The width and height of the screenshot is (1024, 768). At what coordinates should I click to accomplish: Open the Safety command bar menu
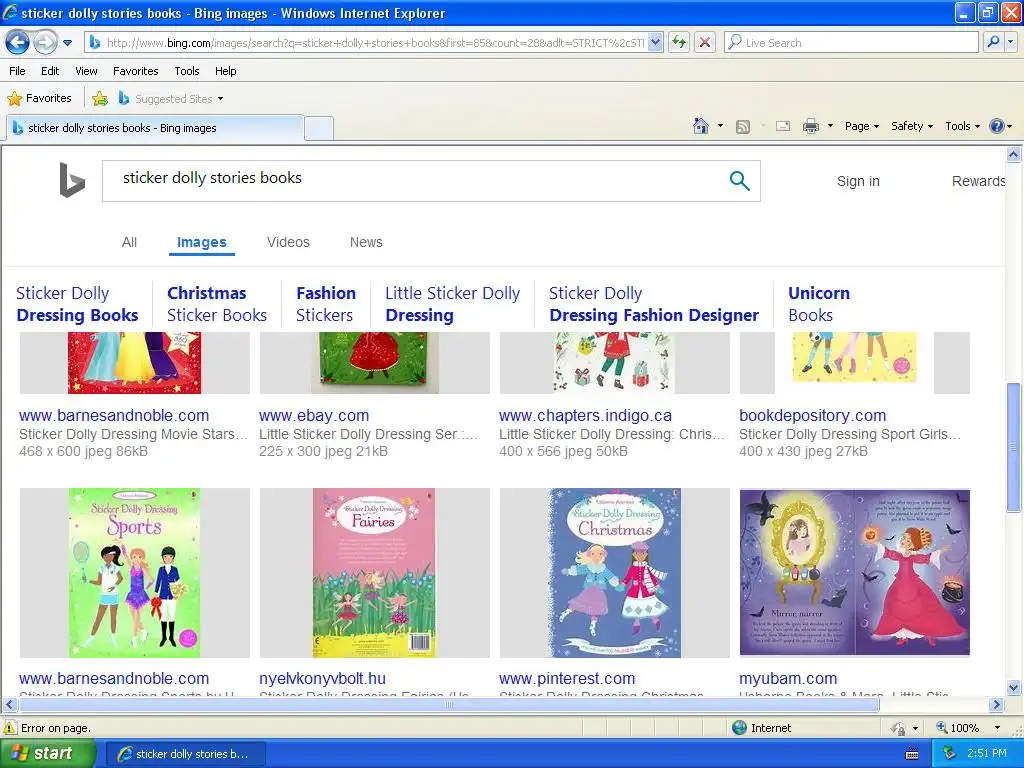912,126
